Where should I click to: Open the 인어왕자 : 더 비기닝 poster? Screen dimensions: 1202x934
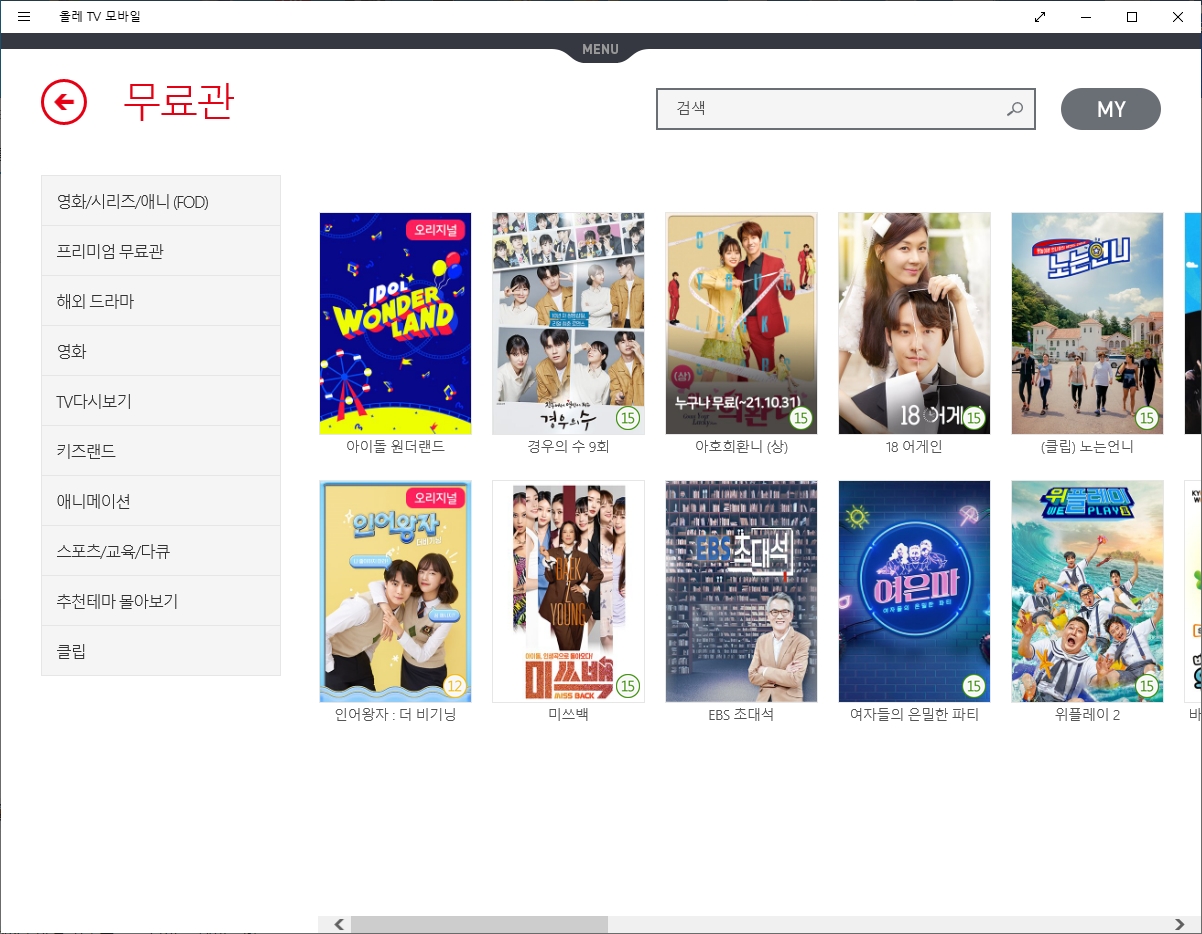tap(395, 591)
